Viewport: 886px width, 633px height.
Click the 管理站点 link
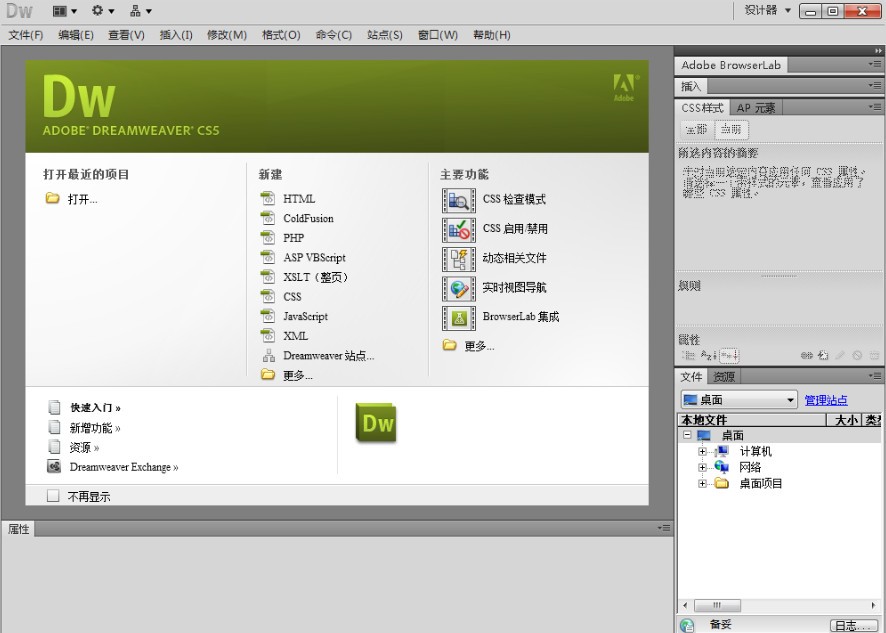pos(826,400)
